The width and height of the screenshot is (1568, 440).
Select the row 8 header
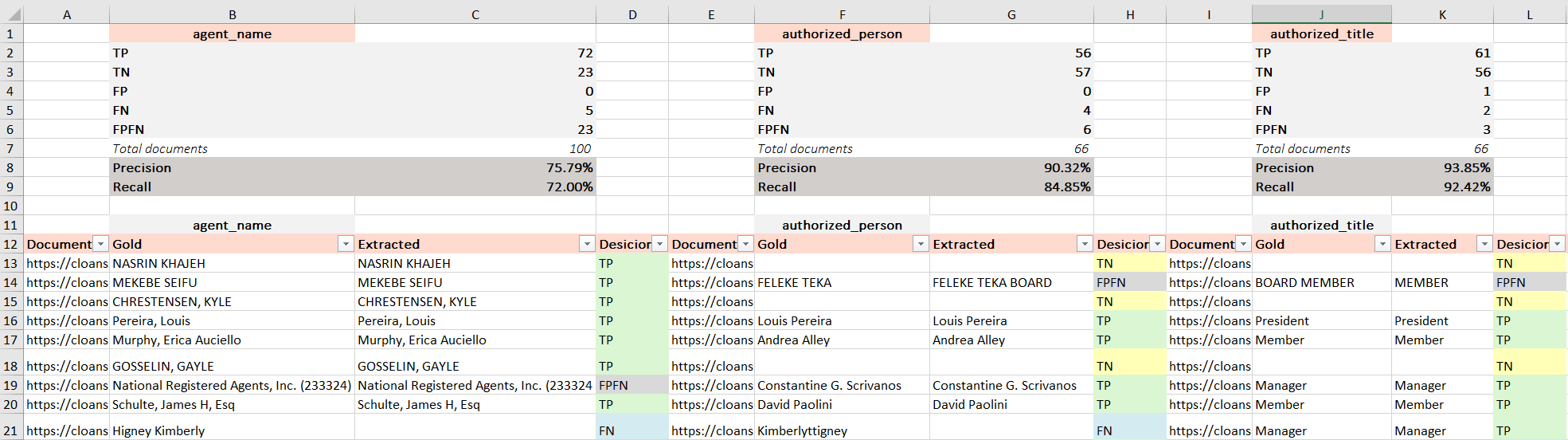pos(10,167)
